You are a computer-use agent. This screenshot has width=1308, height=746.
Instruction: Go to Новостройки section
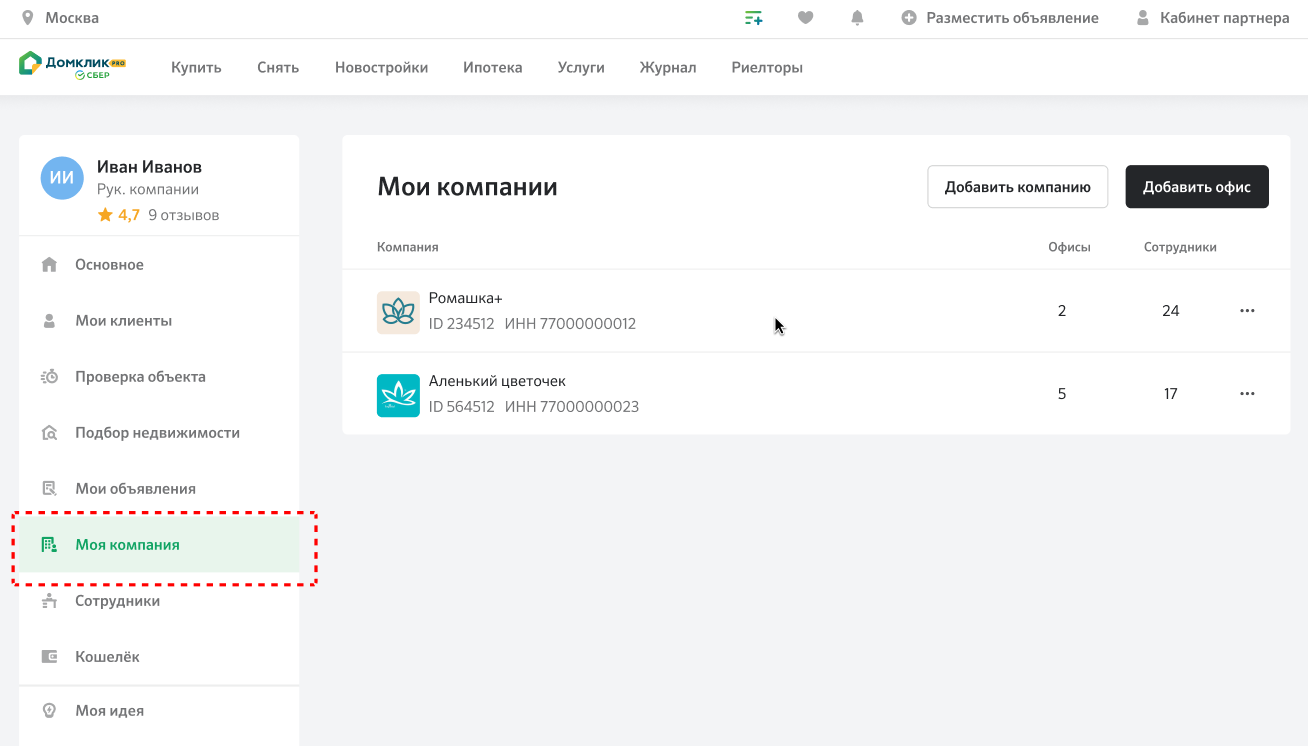382,68
